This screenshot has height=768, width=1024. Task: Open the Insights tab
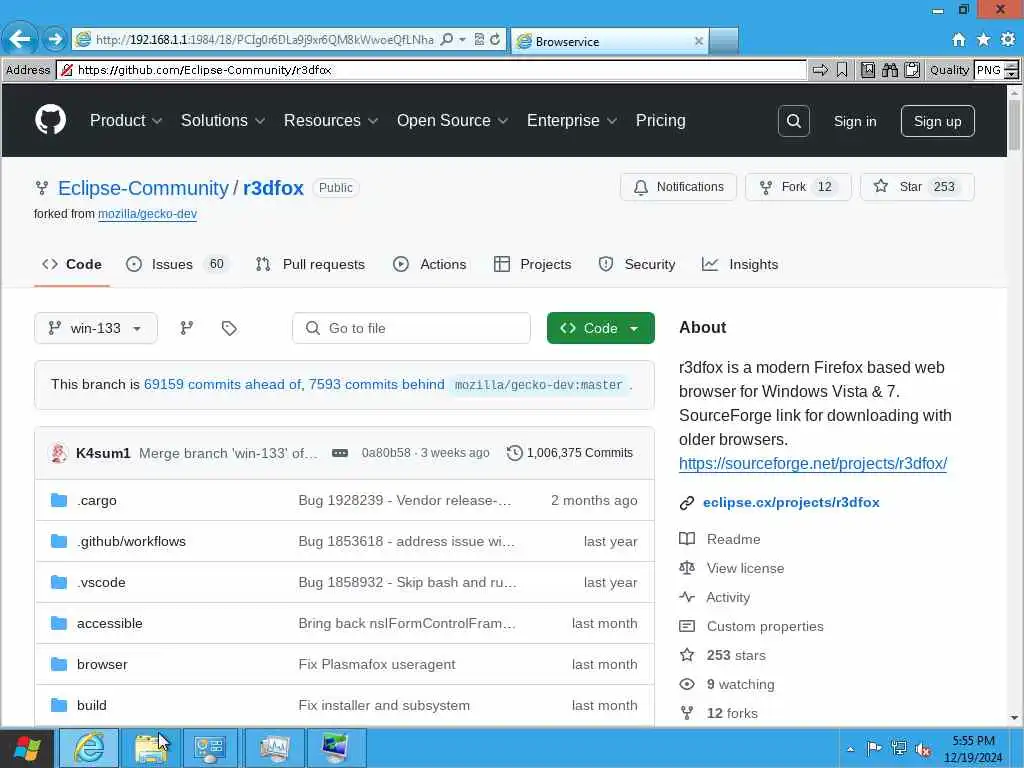coord(740,264)
